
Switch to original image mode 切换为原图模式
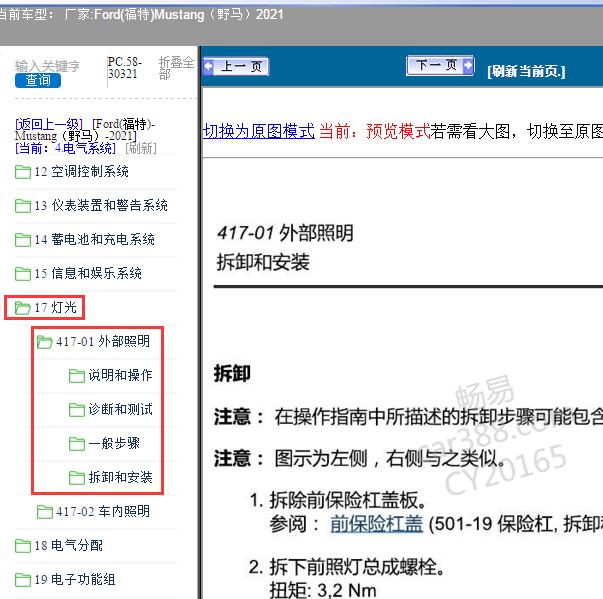point(258,131)
